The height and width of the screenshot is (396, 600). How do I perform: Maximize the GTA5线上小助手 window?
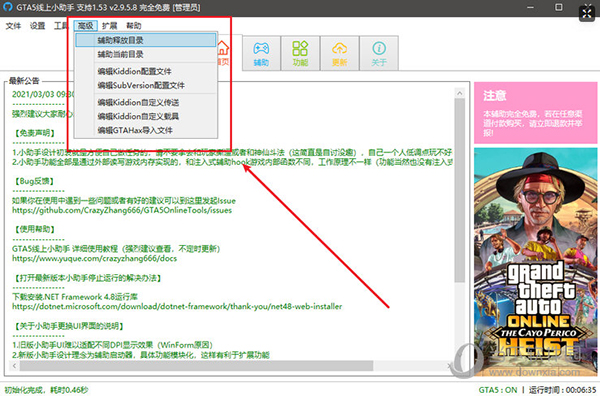tap(559, 7)
